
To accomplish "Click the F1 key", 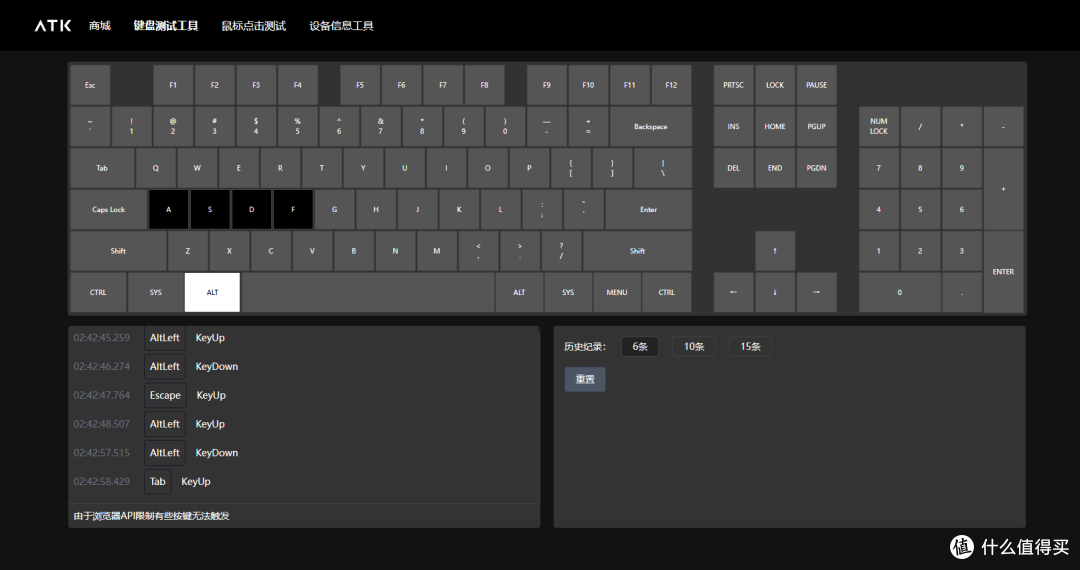I will pyautogui.click(x=173, y=85).
